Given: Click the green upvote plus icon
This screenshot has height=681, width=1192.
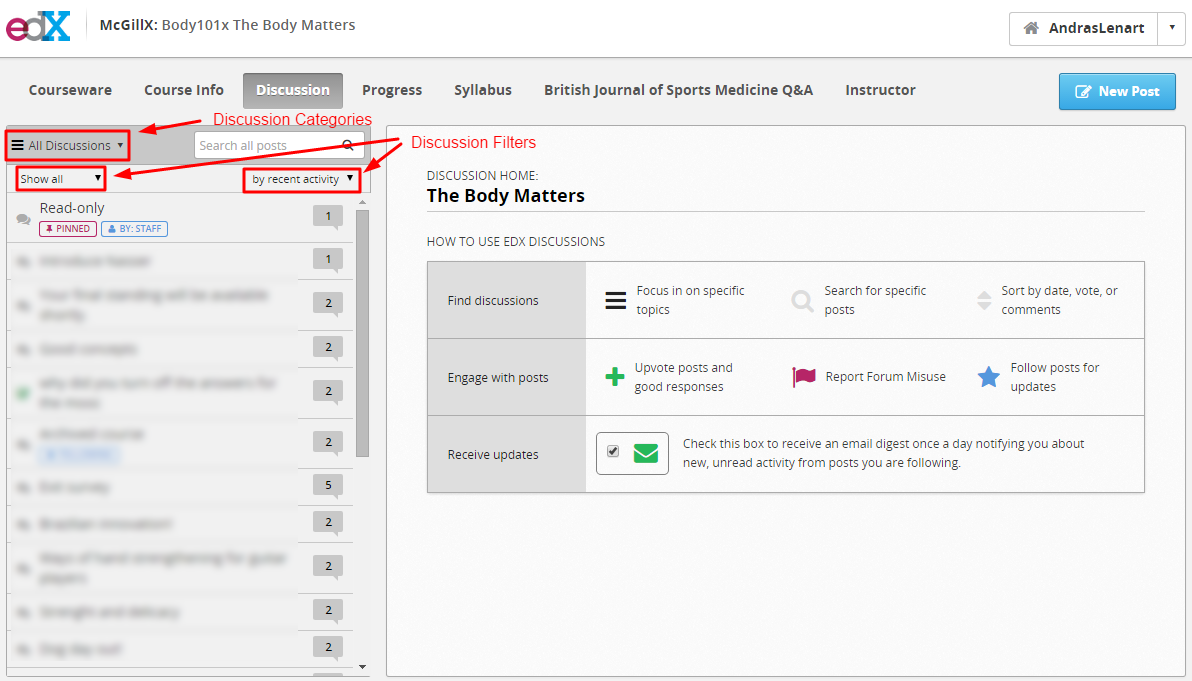Looking at the screenshot, I should (x=614, y=376).
